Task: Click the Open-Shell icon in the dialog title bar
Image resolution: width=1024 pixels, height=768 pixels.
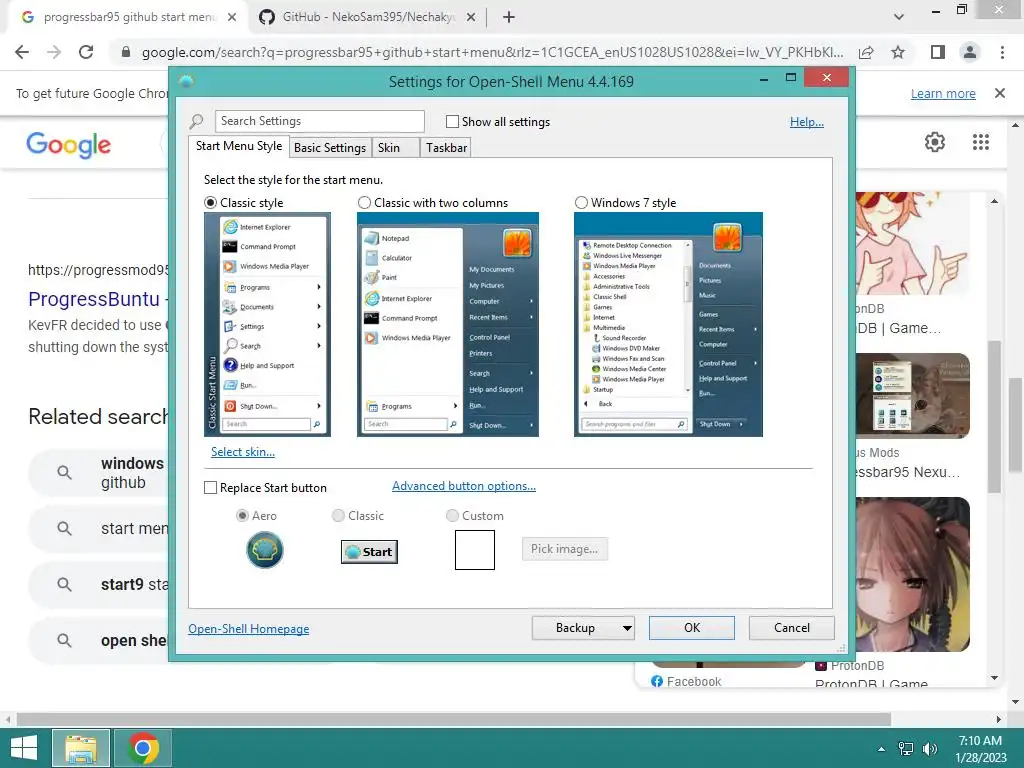Action: pyautogui.click(x=186, y=82)
